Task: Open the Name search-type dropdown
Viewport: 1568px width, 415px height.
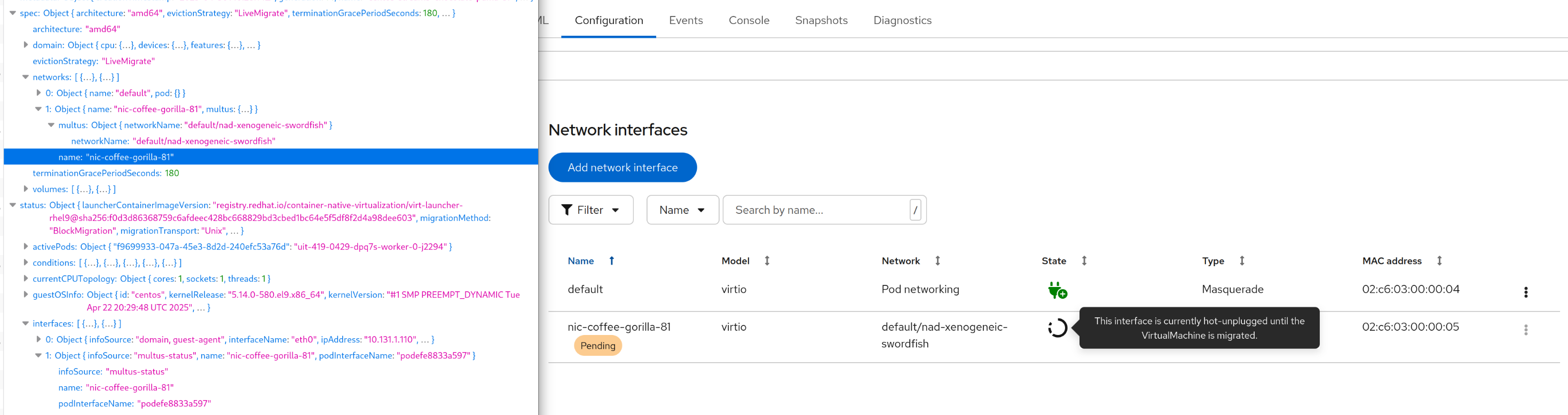Action: click(x=682, y=210)
